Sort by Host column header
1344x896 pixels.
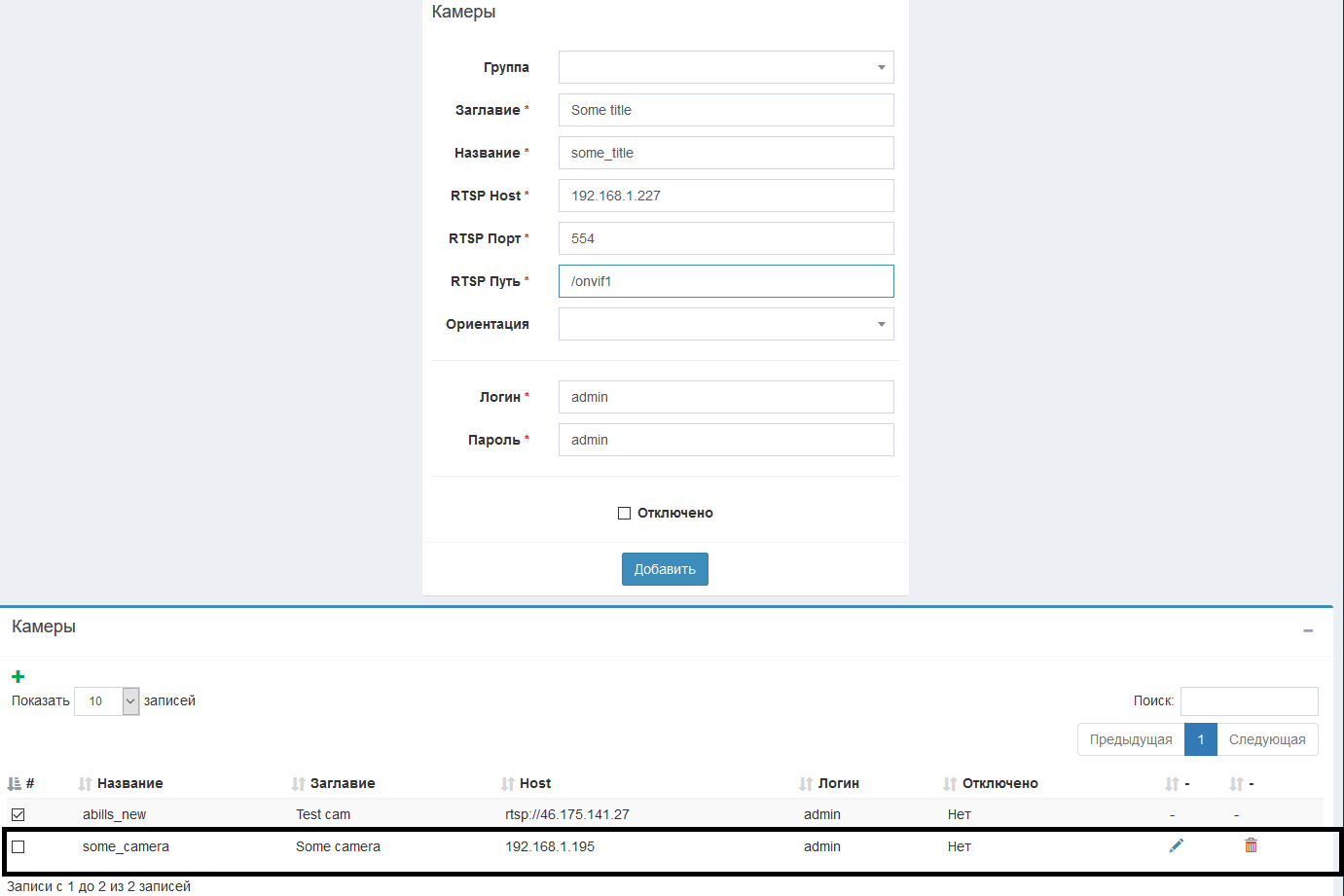pos(534,783)
